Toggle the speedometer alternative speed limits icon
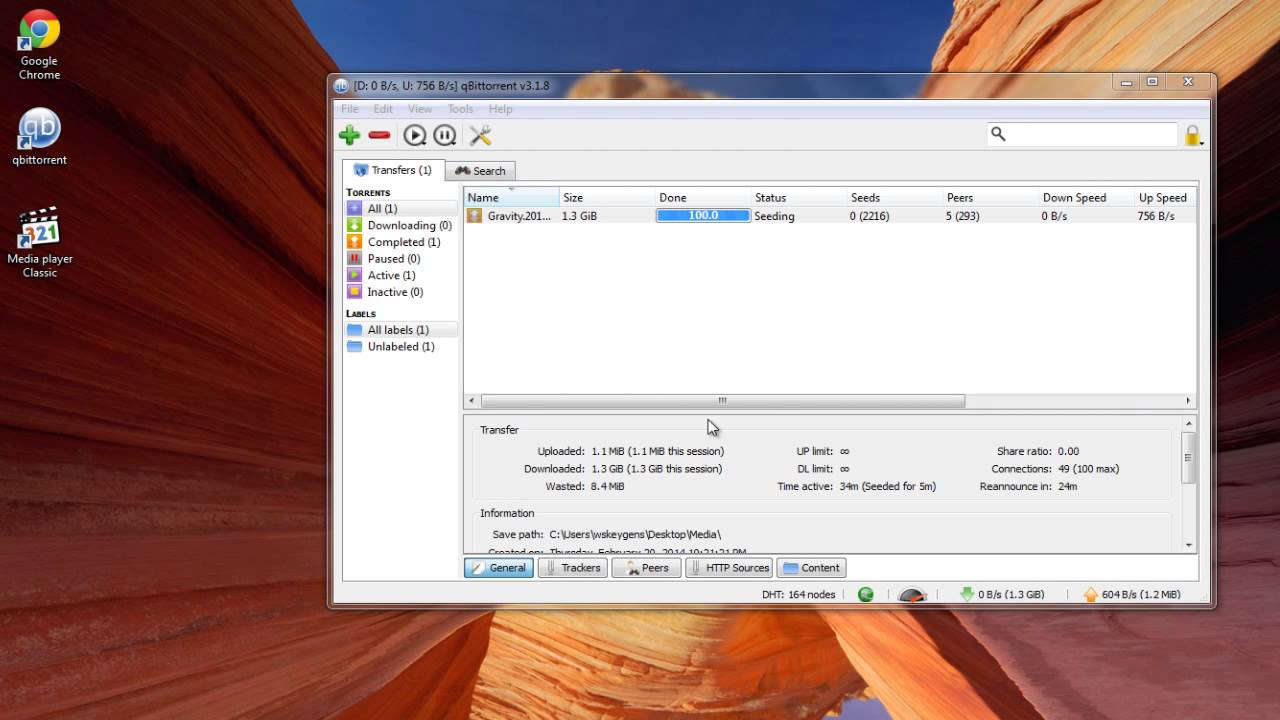This screenshot has height=720, width=1280. 912,595
